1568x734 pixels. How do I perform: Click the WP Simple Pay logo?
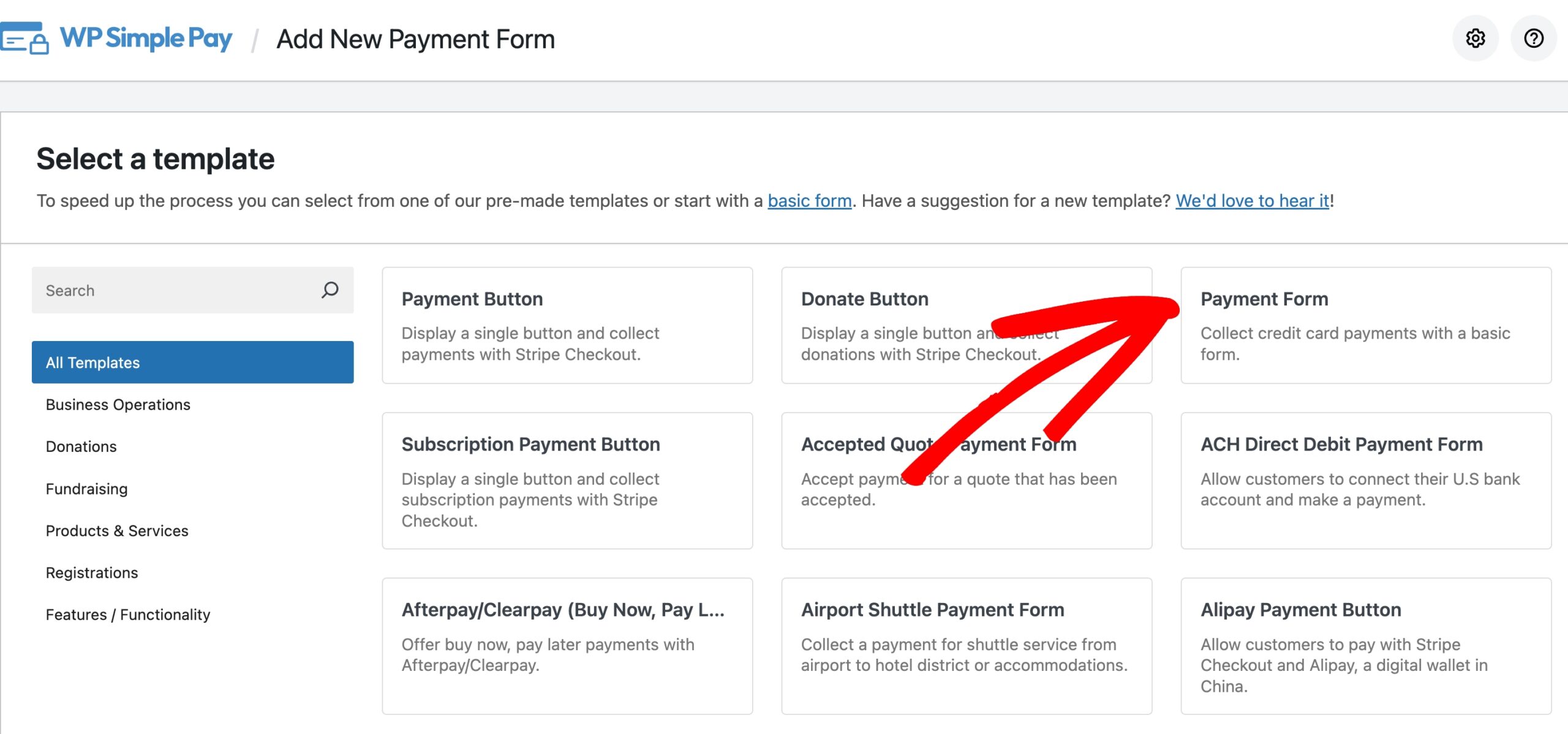[x=116, y=39]
